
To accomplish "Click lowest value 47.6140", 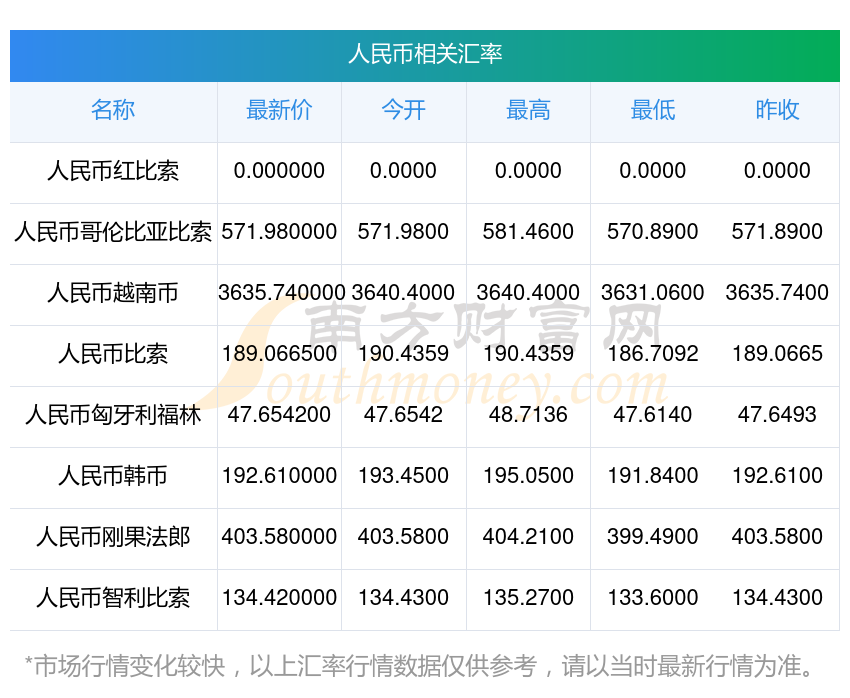I will pos(653,415).
